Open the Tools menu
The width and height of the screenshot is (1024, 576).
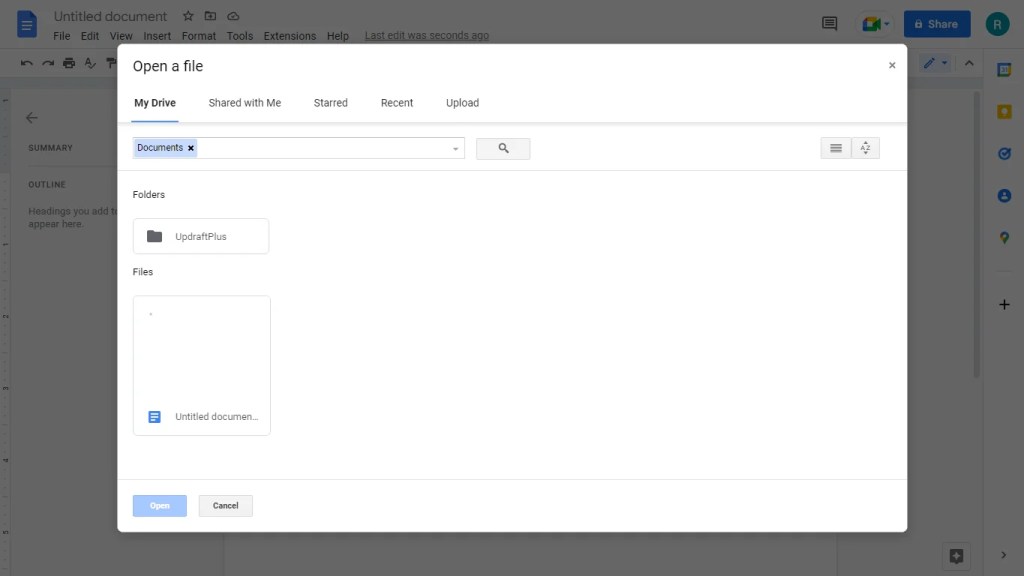coord(240,36)
